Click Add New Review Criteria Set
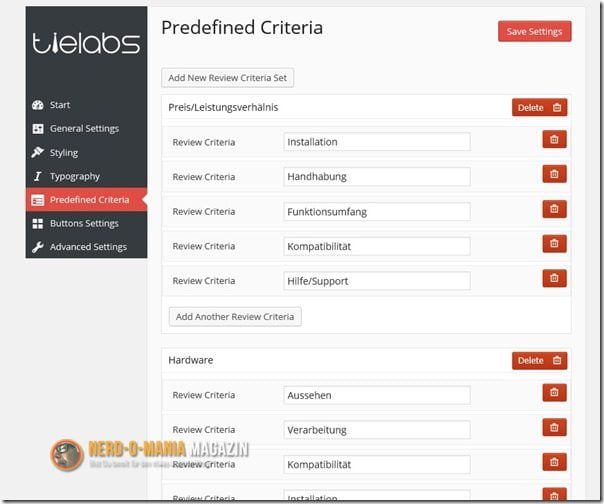604x504 pixels. point(227,78)
